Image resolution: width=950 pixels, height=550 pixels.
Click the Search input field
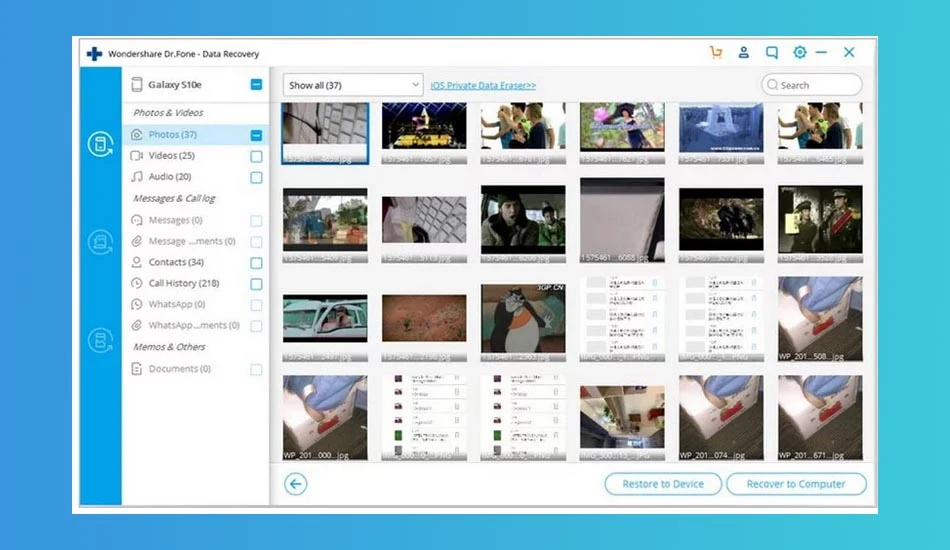[x=811, y=85]
